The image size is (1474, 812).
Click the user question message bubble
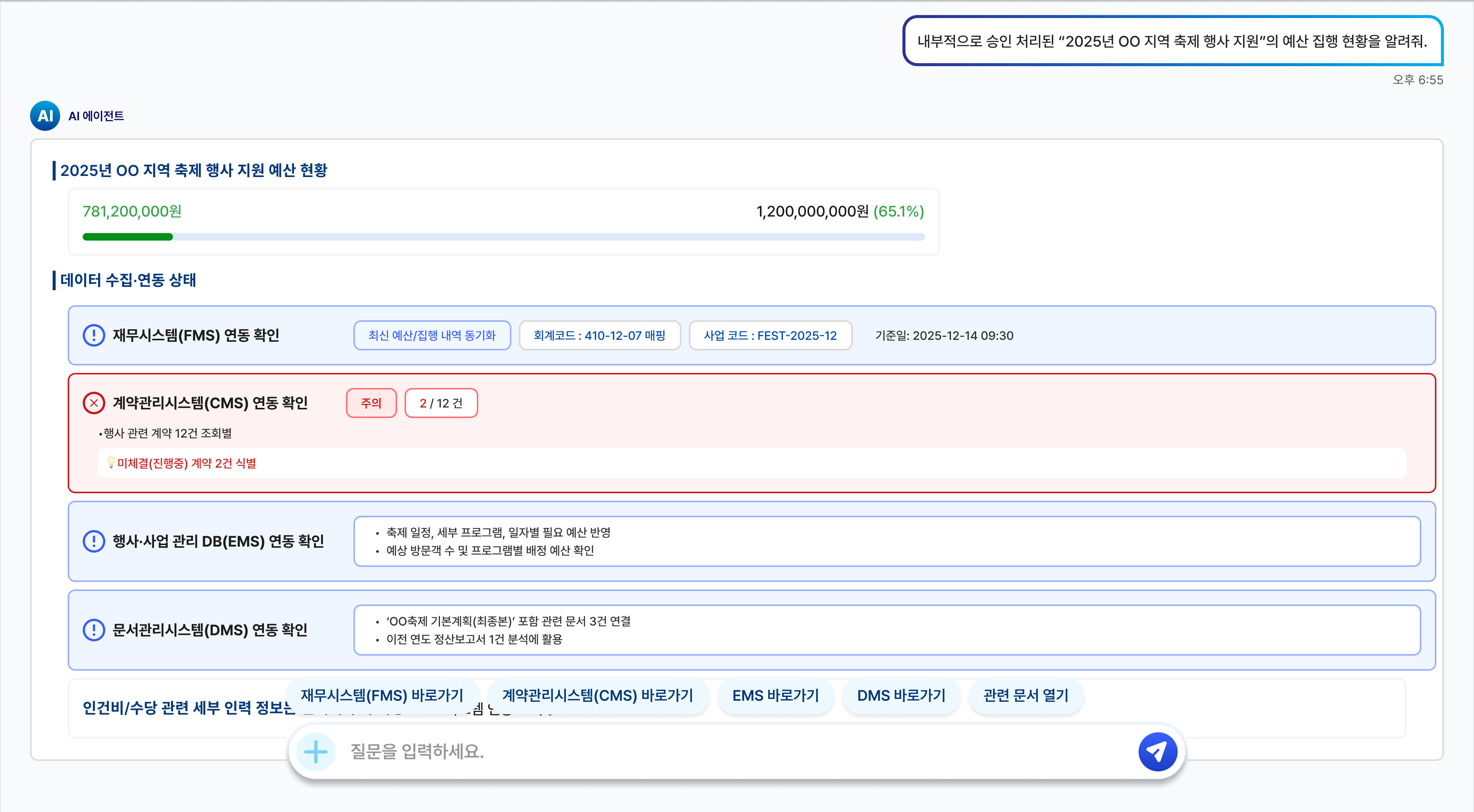1172,41
